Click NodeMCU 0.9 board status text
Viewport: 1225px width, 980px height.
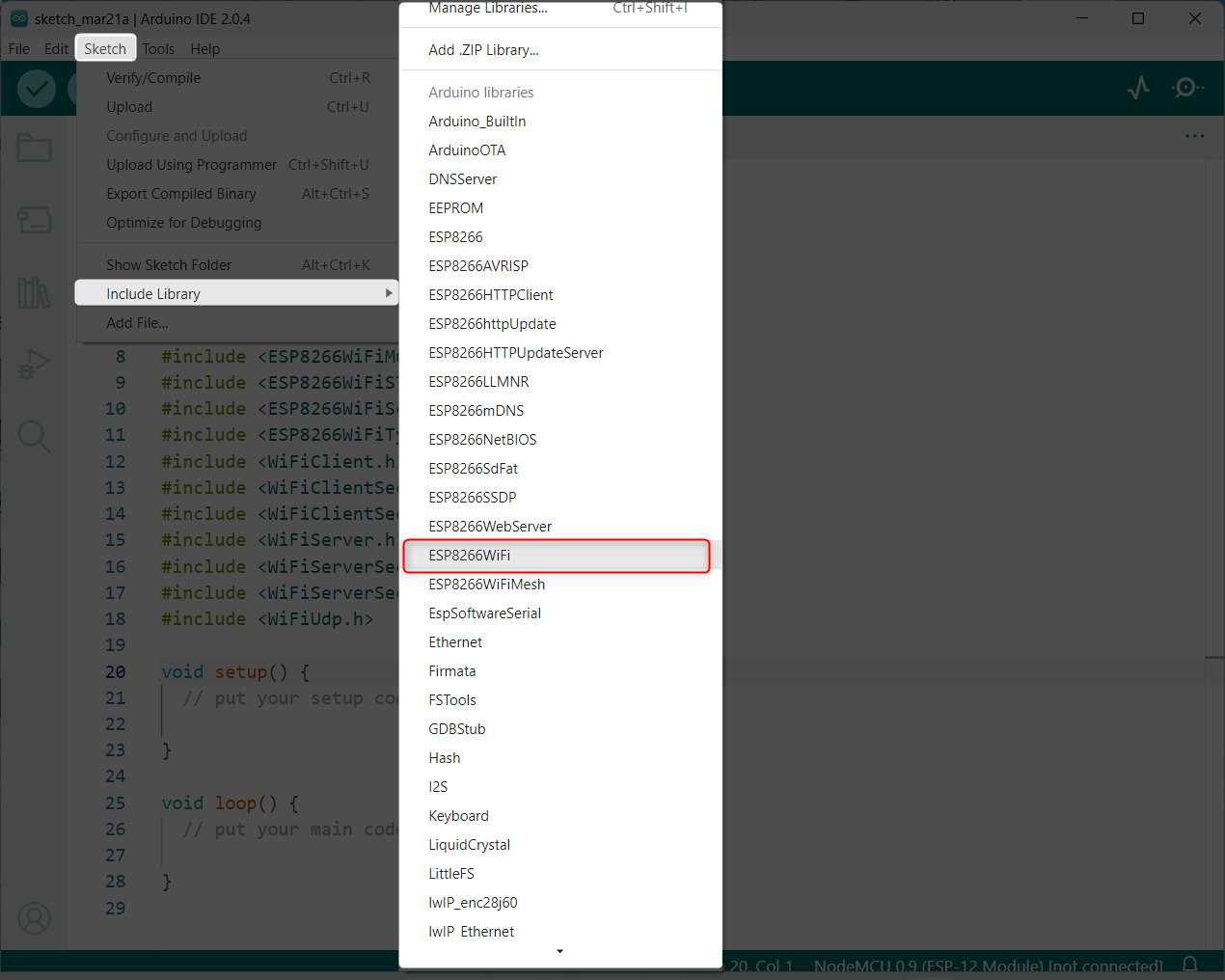coord(989,966)
